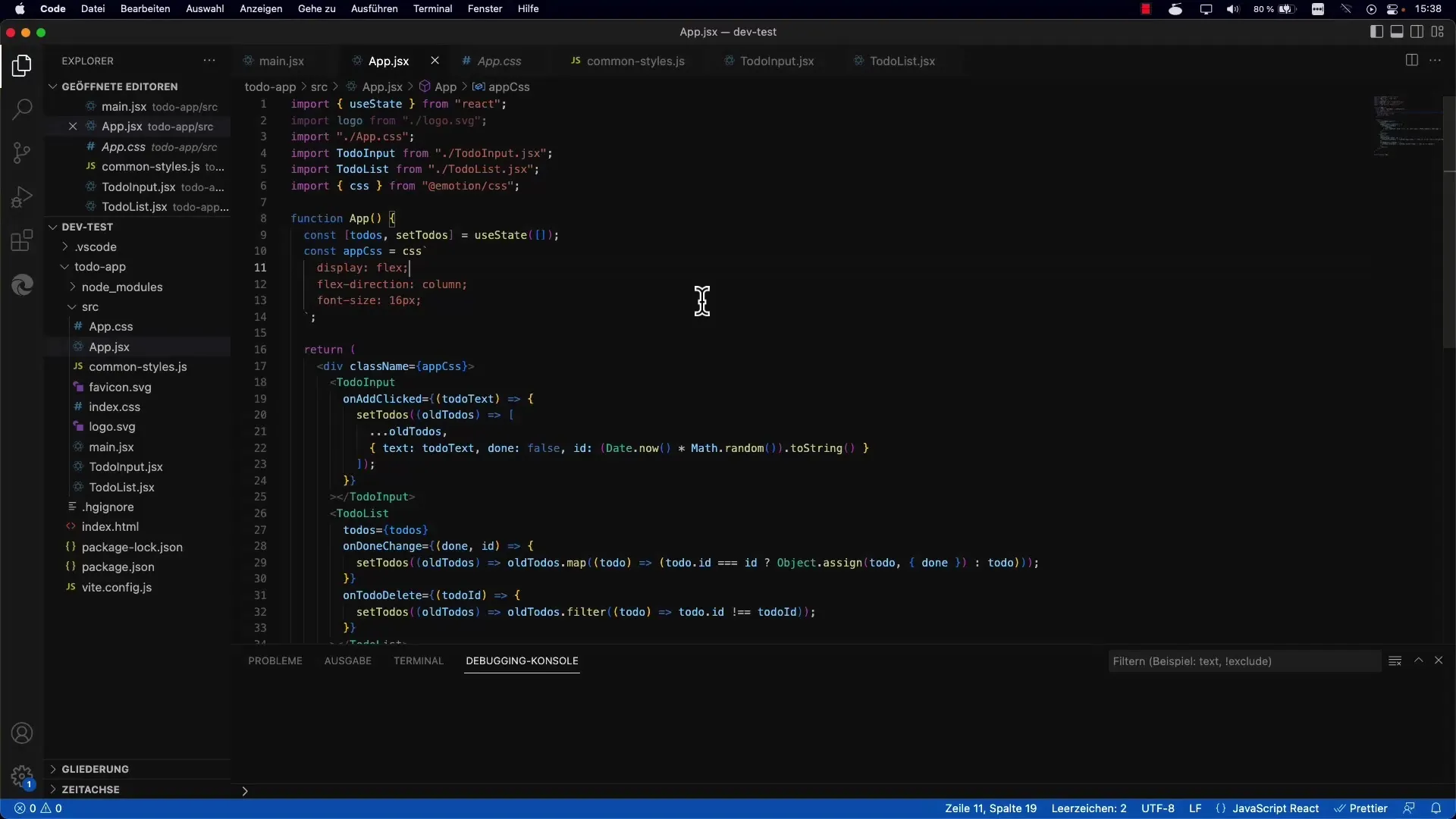Open notifications bell in status bar
Viewport: 1456px width, 819px height.
[1436, 808]
